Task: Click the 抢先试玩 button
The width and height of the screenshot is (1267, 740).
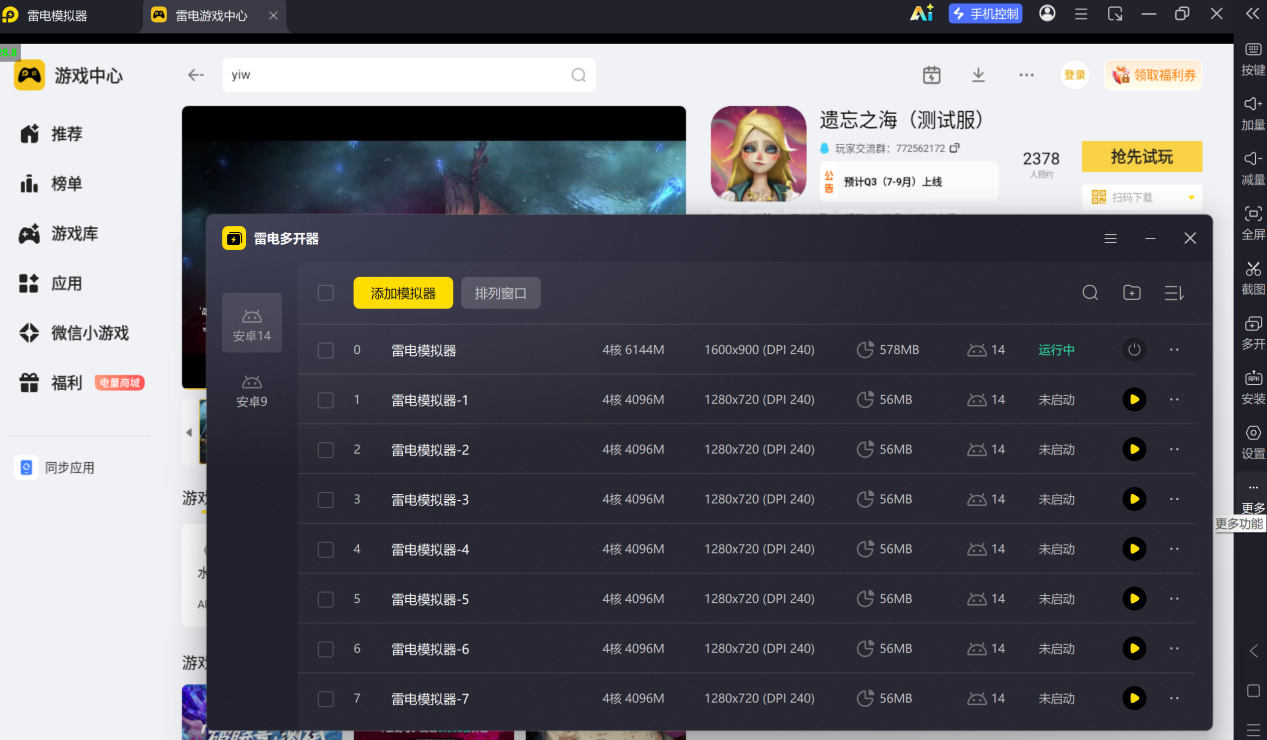Action: [x=1142, y=157]
